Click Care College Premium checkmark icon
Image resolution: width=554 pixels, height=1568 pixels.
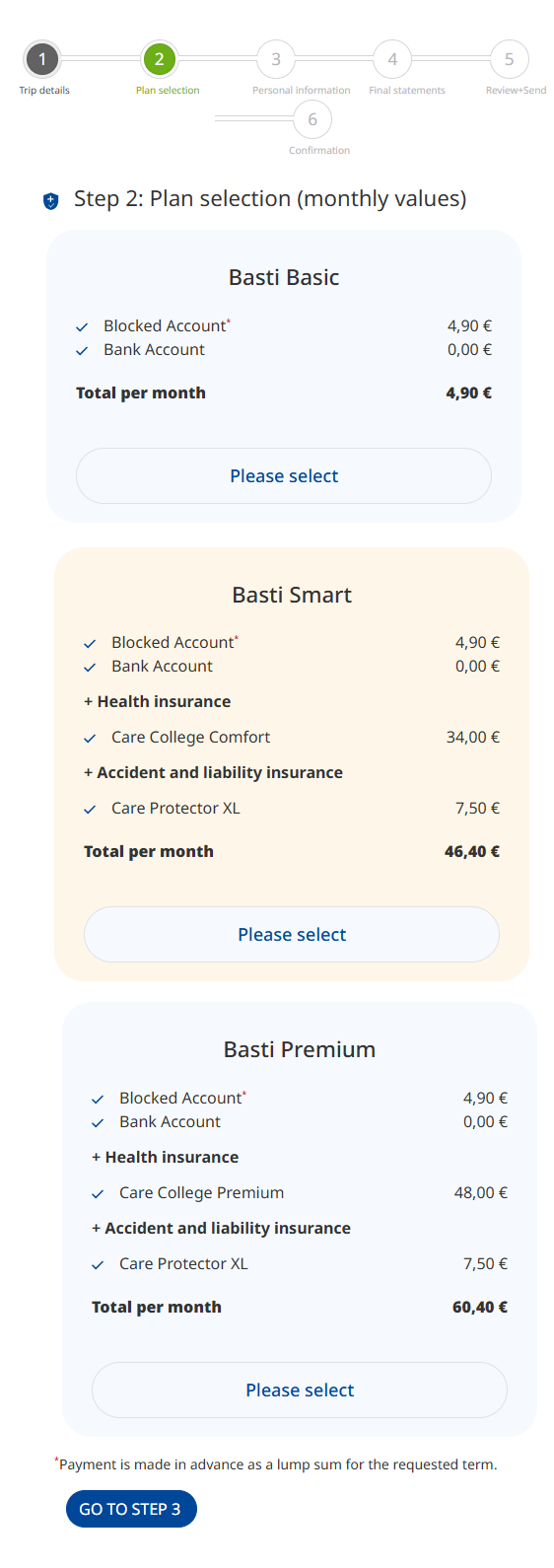[x=99, y=1194]
